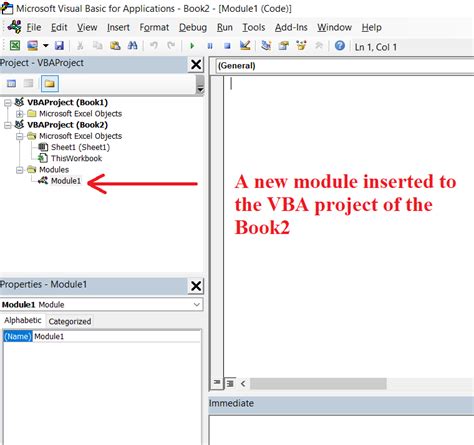Click into the Immediate window area
The height and width of the screenshot is (445, 474).
(x=341, y=430)
